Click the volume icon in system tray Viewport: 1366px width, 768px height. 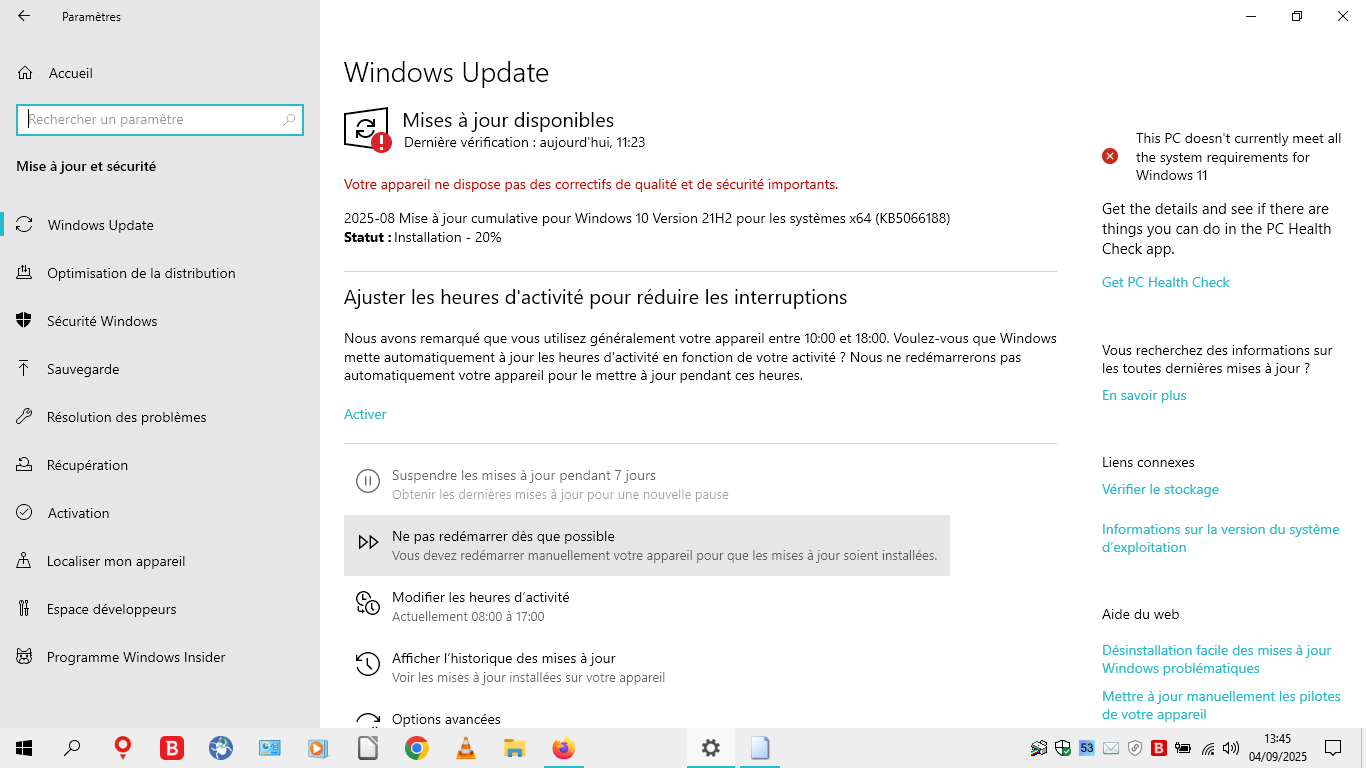tap(1230, 748)
